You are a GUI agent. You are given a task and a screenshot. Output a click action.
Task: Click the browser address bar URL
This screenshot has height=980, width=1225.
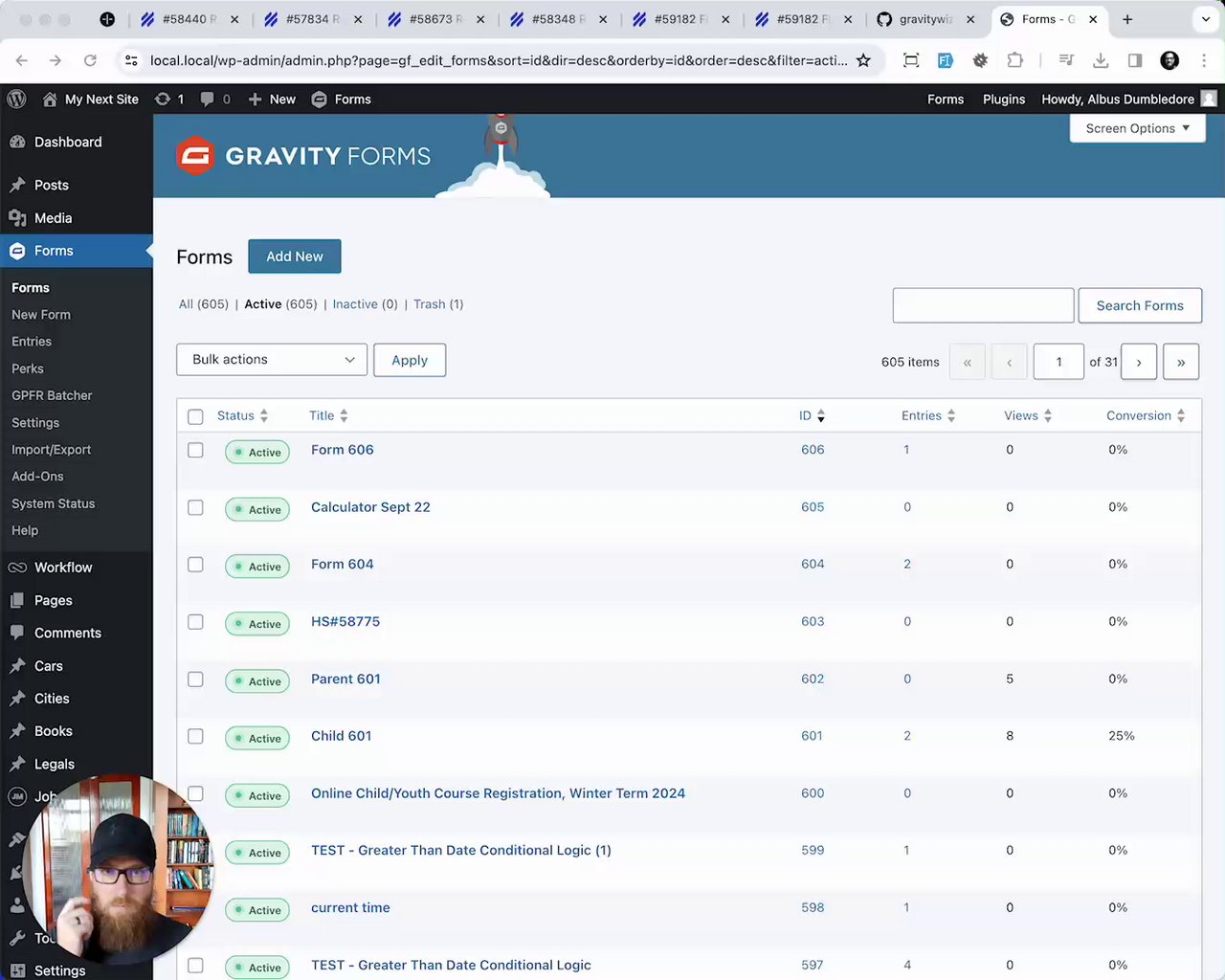pyautogui.click(x=499, y=60)
